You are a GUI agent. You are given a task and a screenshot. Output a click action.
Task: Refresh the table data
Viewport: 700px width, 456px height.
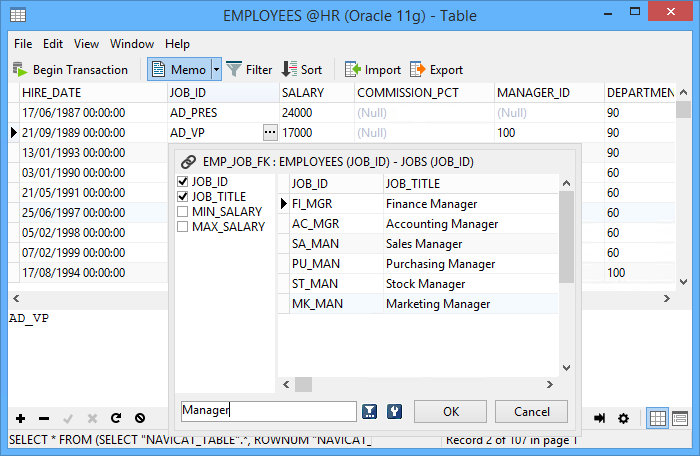[x=116, y=418]
